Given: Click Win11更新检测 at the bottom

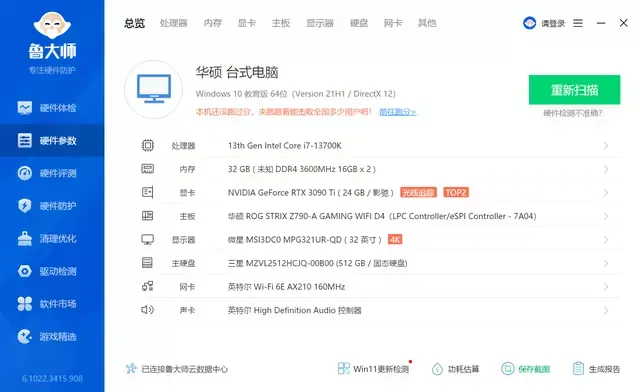Looking at the screenshot, I should [x=373, y=369].
